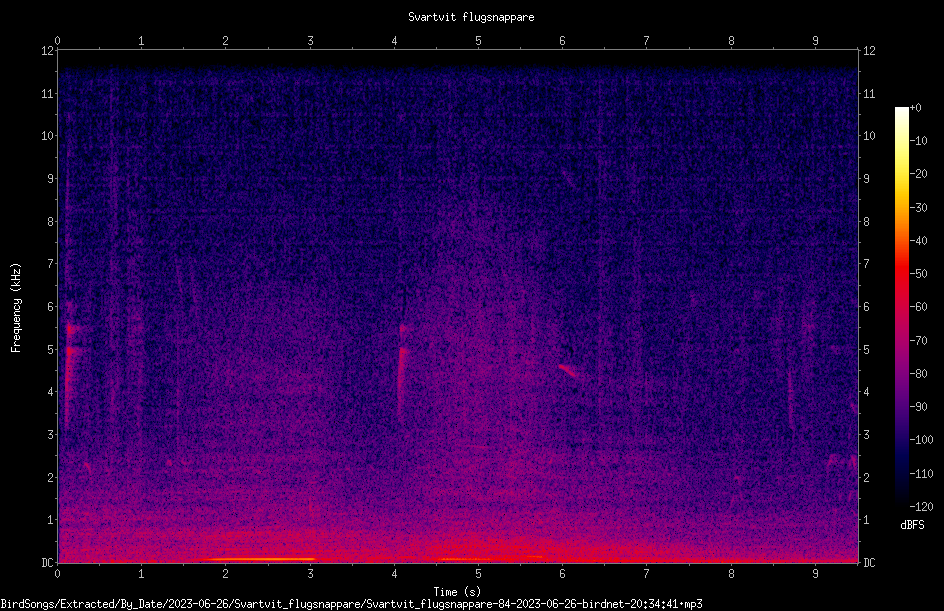
Task: Click the 4 second tick on the top time axis
Action: 394,41
